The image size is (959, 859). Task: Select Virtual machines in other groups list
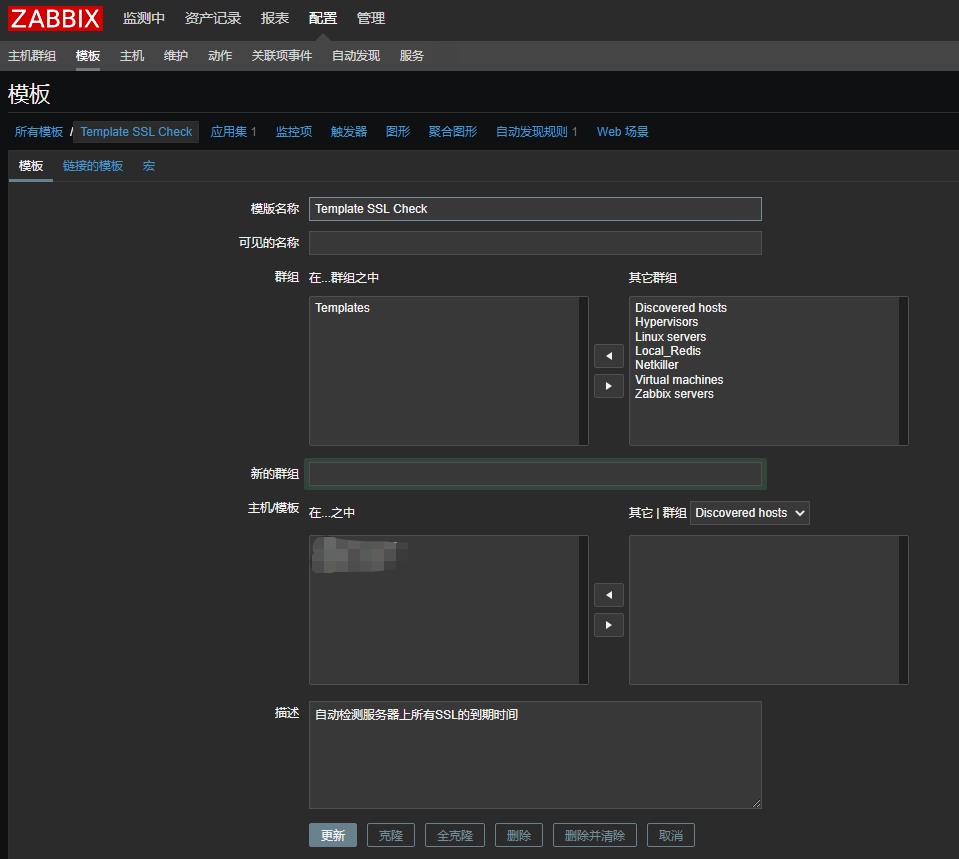tap(679, 380)
